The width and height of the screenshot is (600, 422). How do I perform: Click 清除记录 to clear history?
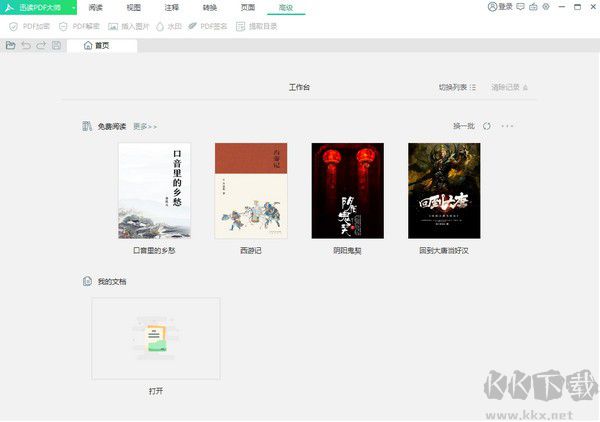click(509, 88)
